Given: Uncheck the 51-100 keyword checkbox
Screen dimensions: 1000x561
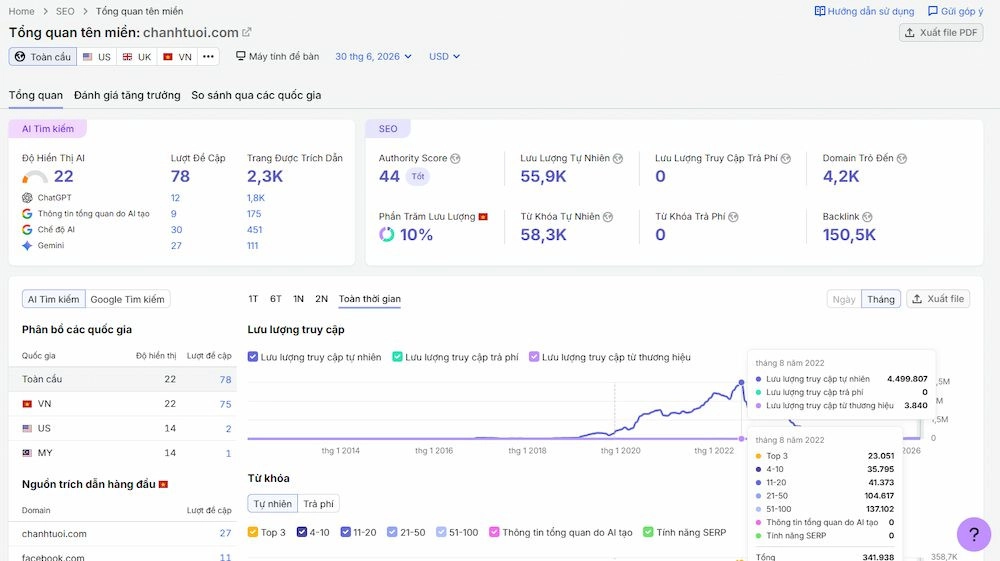Looking at the screenshot, I should pyautogui.click(x=441, y=532).
